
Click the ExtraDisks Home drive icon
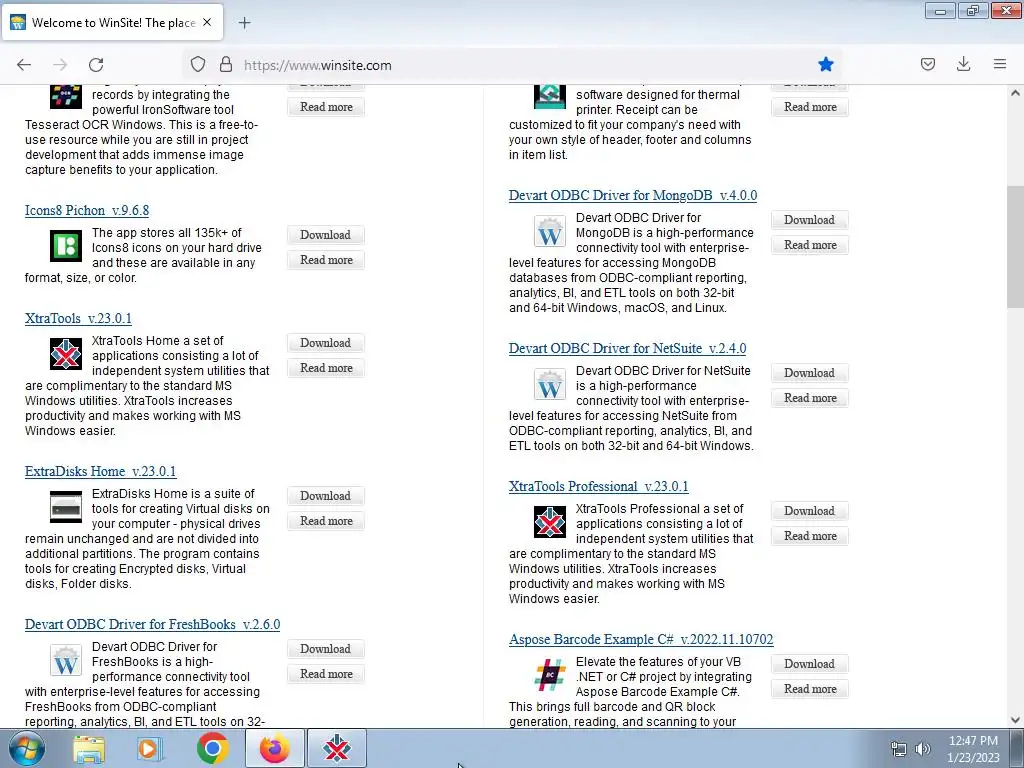[66, 507]
